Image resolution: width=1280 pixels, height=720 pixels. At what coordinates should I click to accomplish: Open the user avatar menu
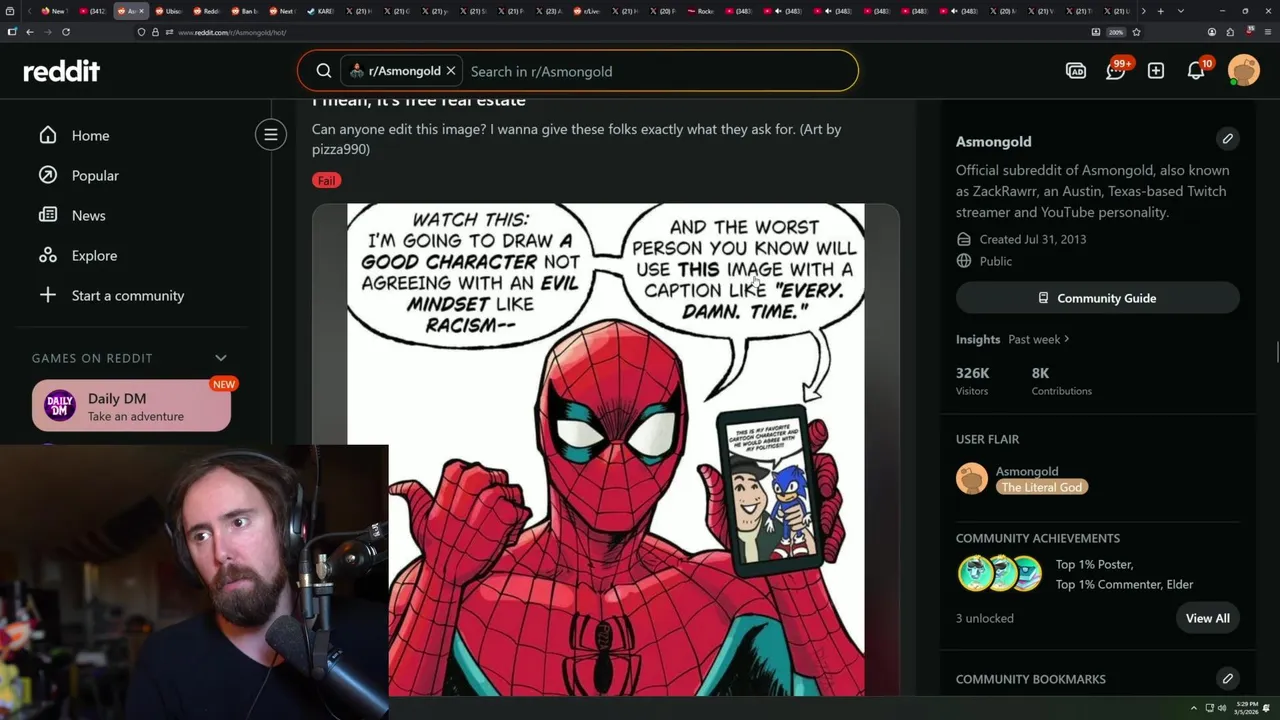pyautogui.click(x=1244, y=71)
